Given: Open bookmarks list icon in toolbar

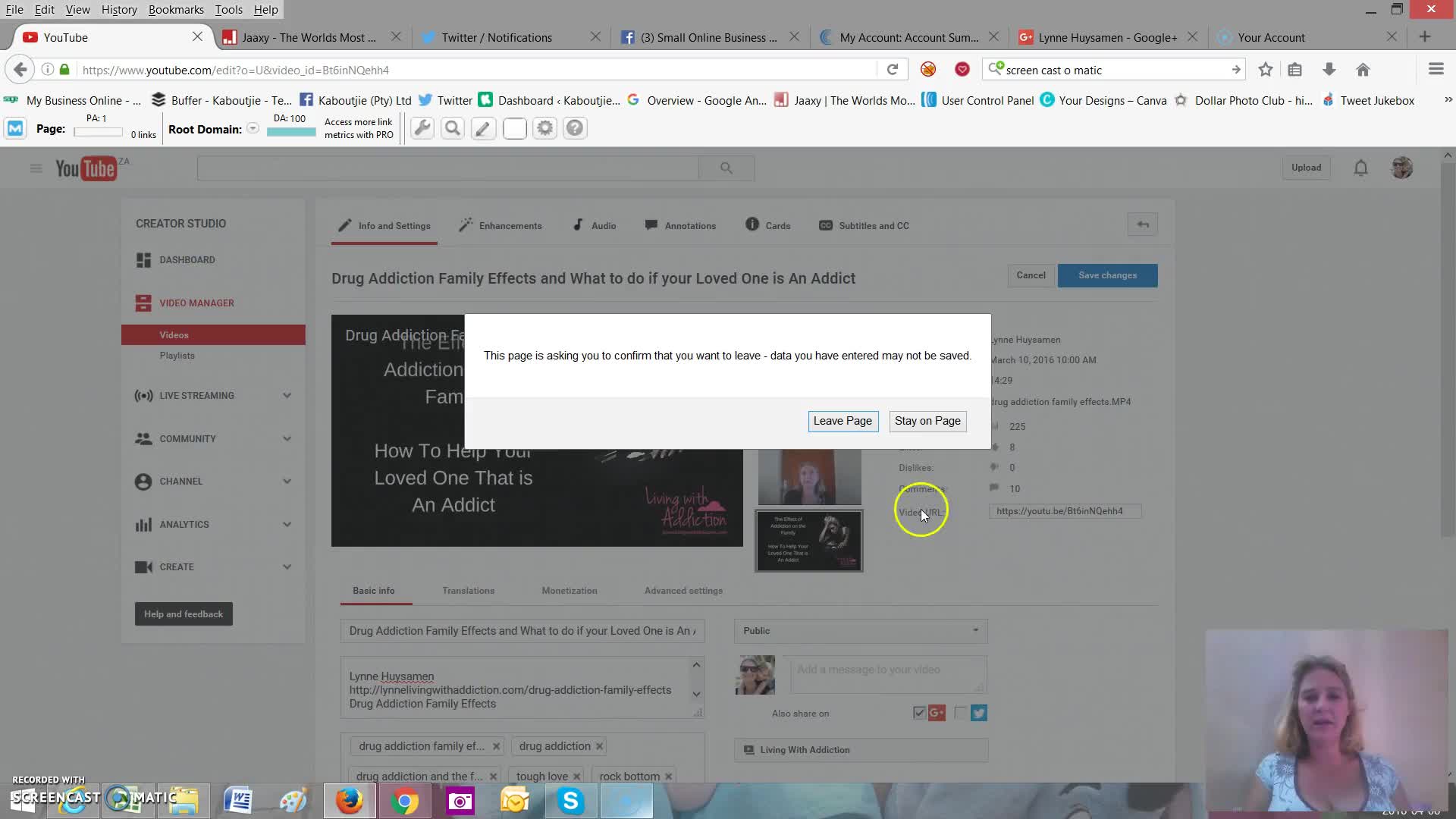Looking at the screenshot, I should (x=1295, y=70).
